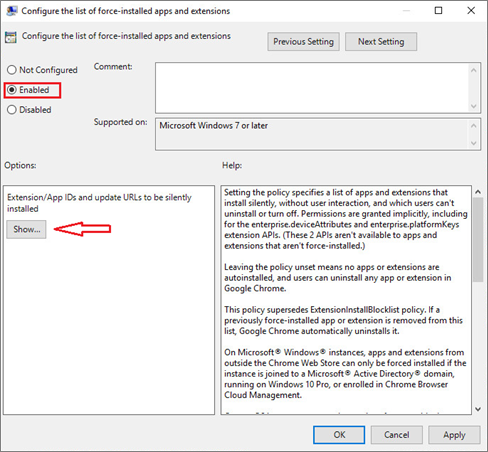The height and width of the screenshot is (452, 488).
Task: Click the Comment box scroll up arrow
Action: (474, 70)
